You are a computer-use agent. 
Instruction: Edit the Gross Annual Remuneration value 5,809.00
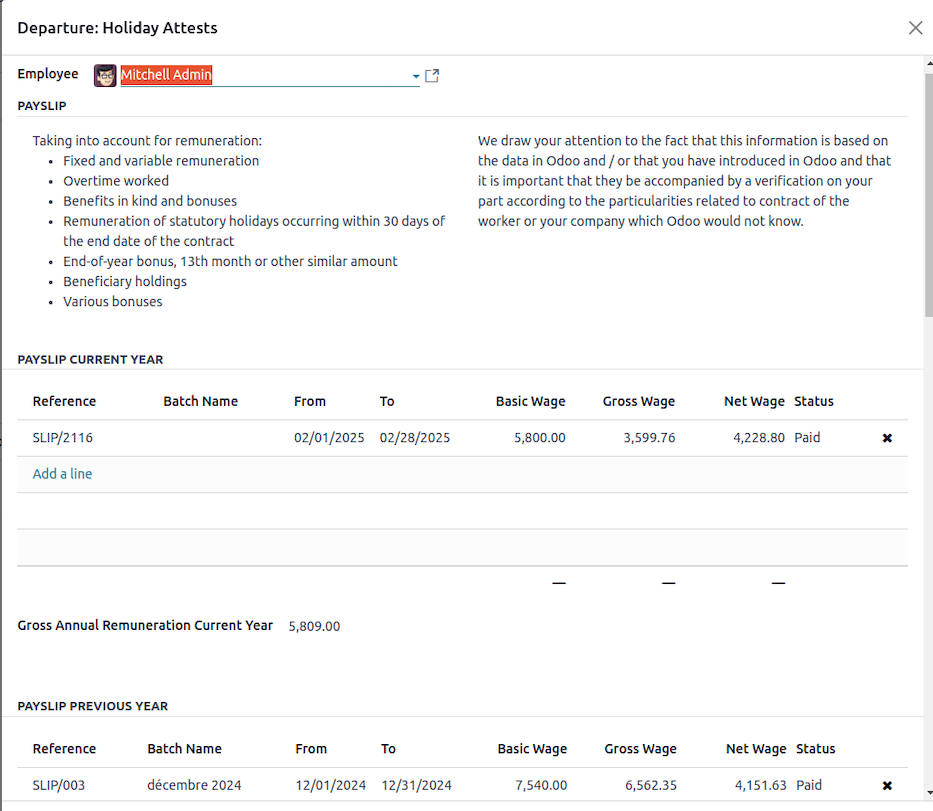314,626
